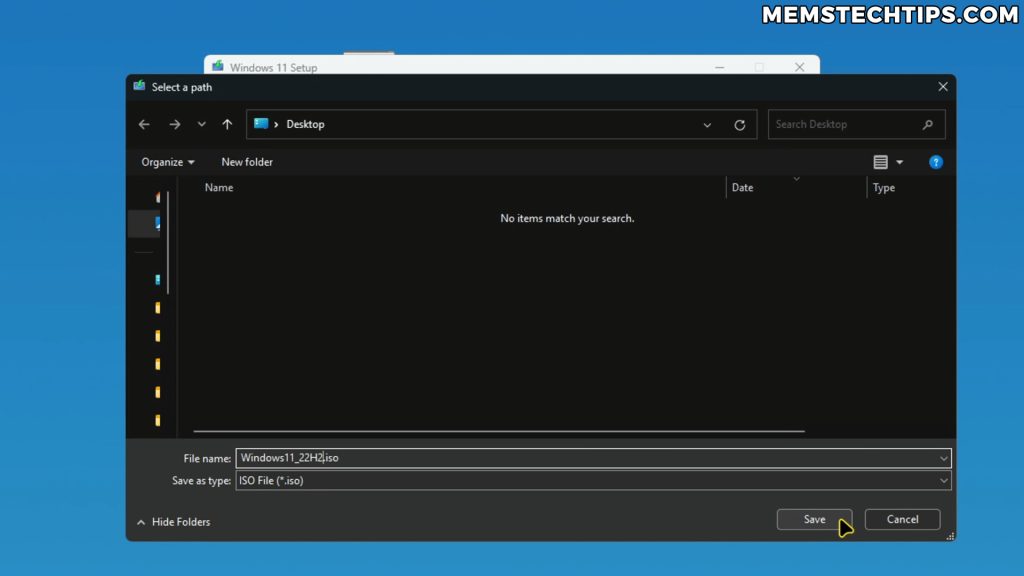Click the Forward navigation arrow

point(174,124)
